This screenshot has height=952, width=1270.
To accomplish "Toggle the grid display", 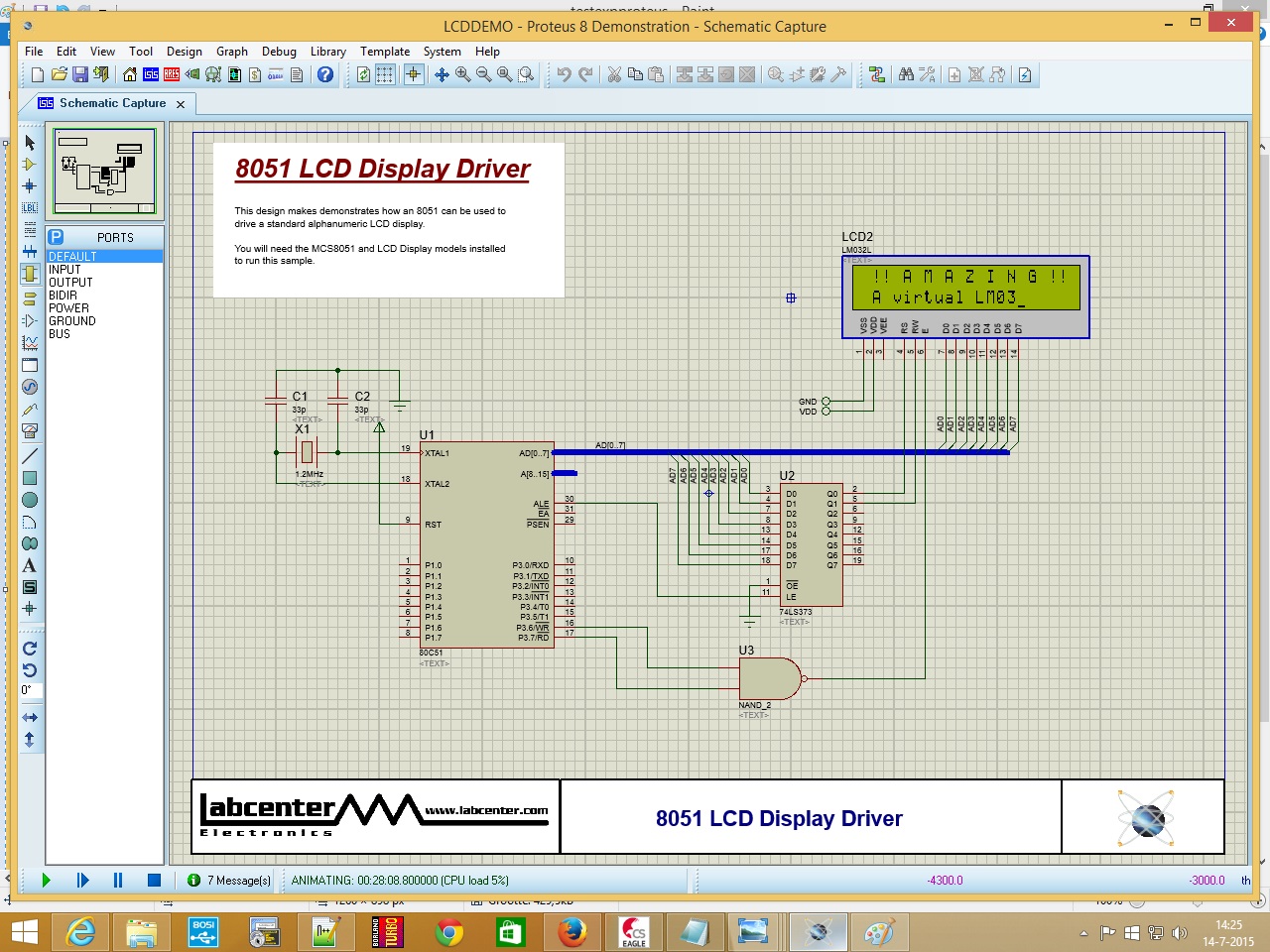I will [385, 74].
